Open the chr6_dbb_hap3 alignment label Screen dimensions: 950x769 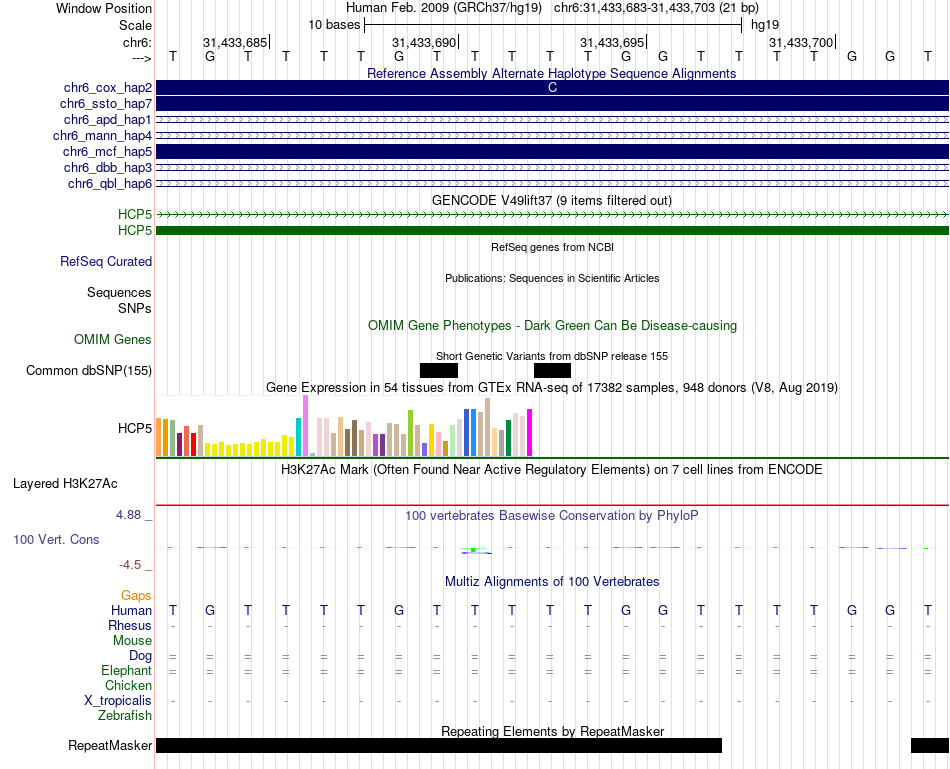[108, 167]
